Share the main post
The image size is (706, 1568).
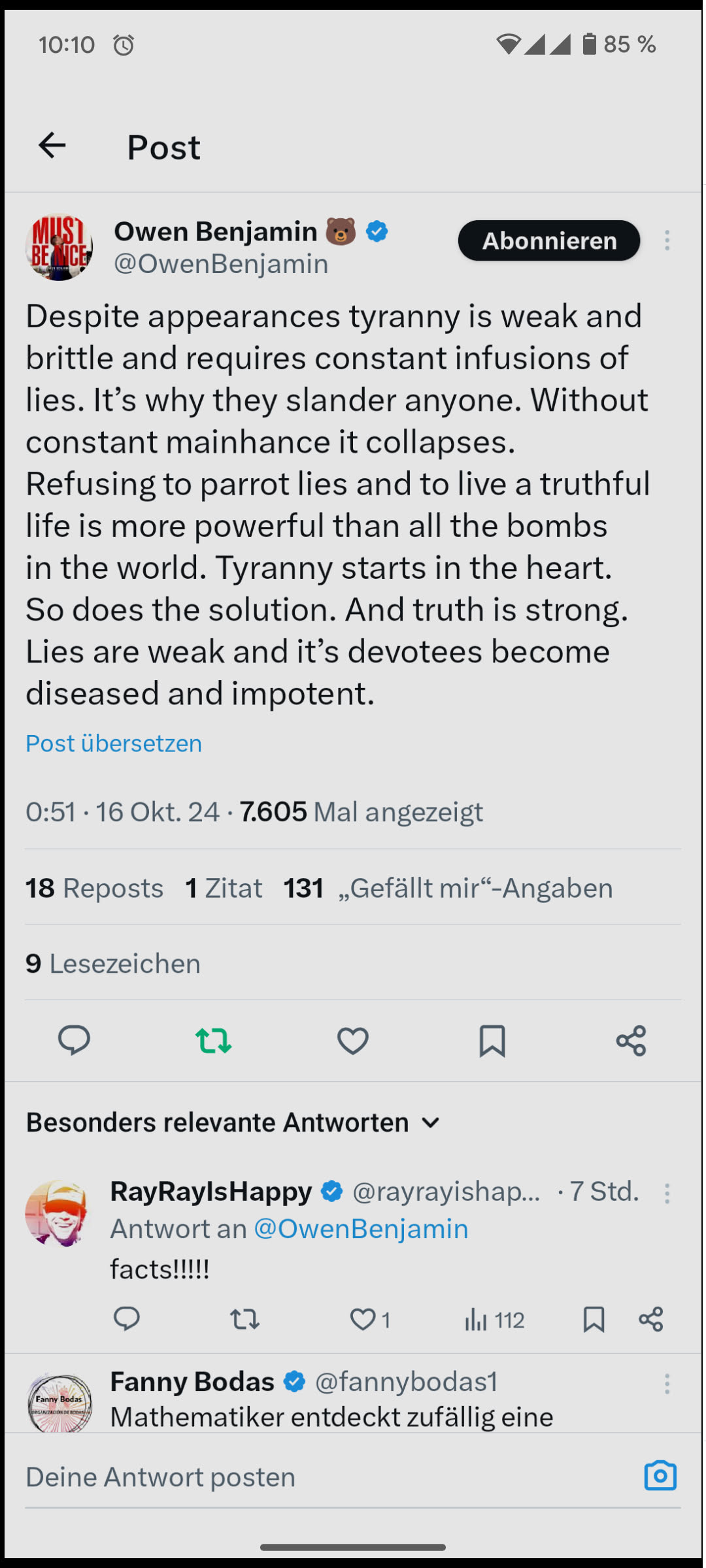(631, 1040)
